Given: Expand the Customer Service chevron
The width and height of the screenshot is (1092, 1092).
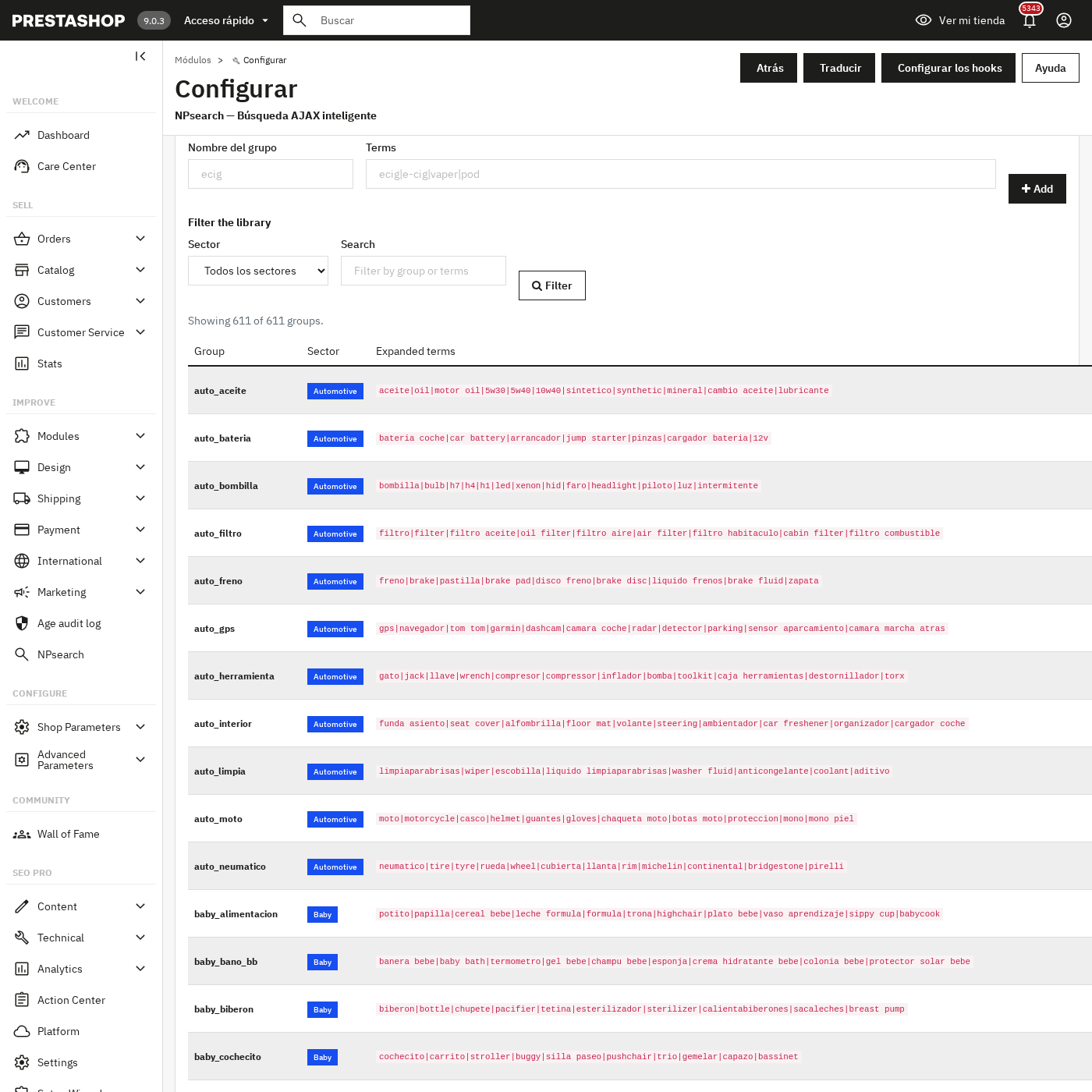Looking at the screenshot, I should click(x=140, y=332).
